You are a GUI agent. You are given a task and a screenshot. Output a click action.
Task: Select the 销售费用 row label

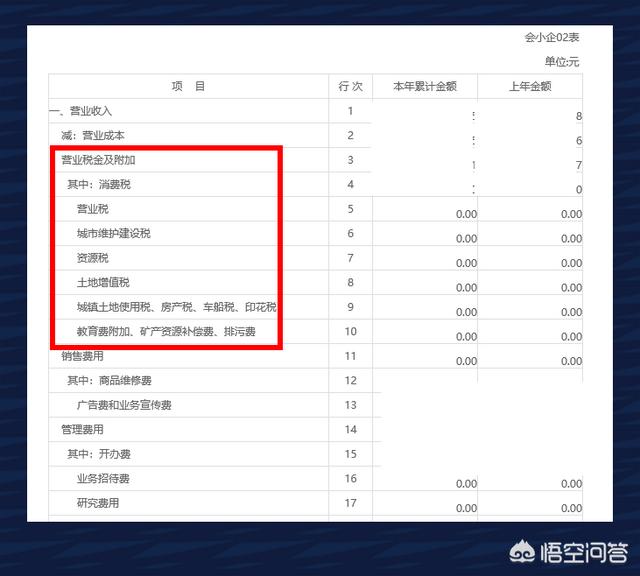[x=82, y=356]
